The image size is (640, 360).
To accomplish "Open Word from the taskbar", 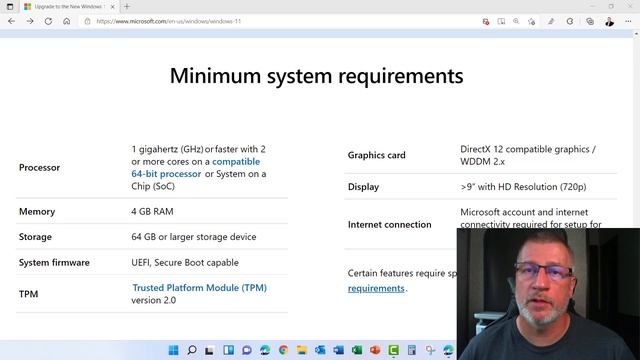I will pos(338,350).
